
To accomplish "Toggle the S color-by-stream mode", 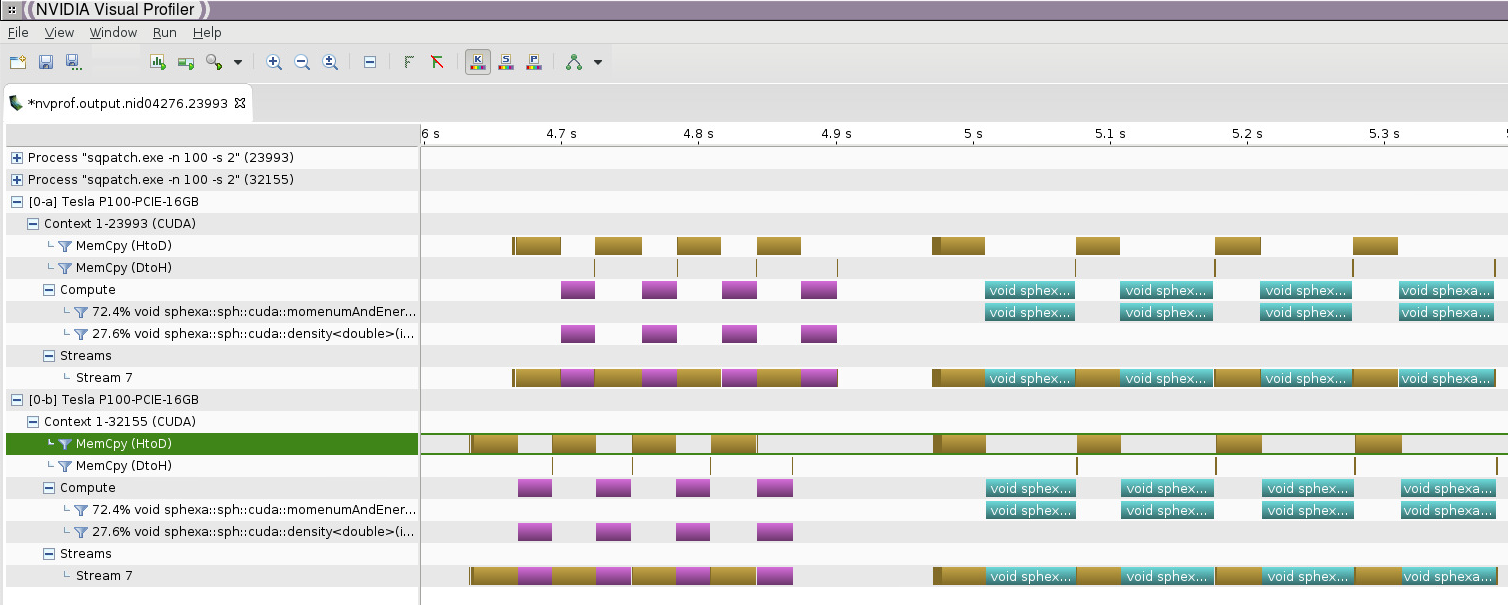I will [506, 62].
